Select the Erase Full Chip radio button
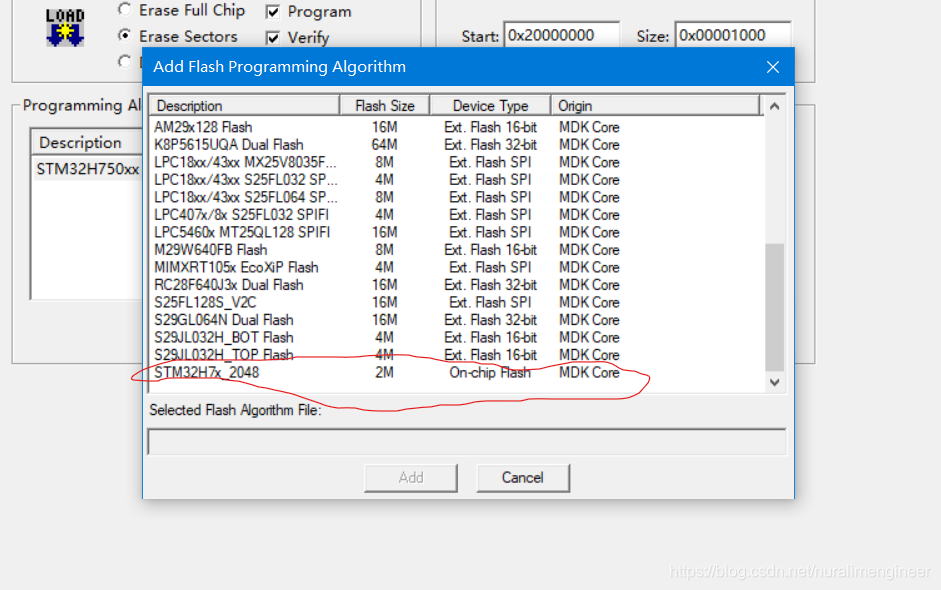Screen dimensions: 941x590 pos(124,10)
